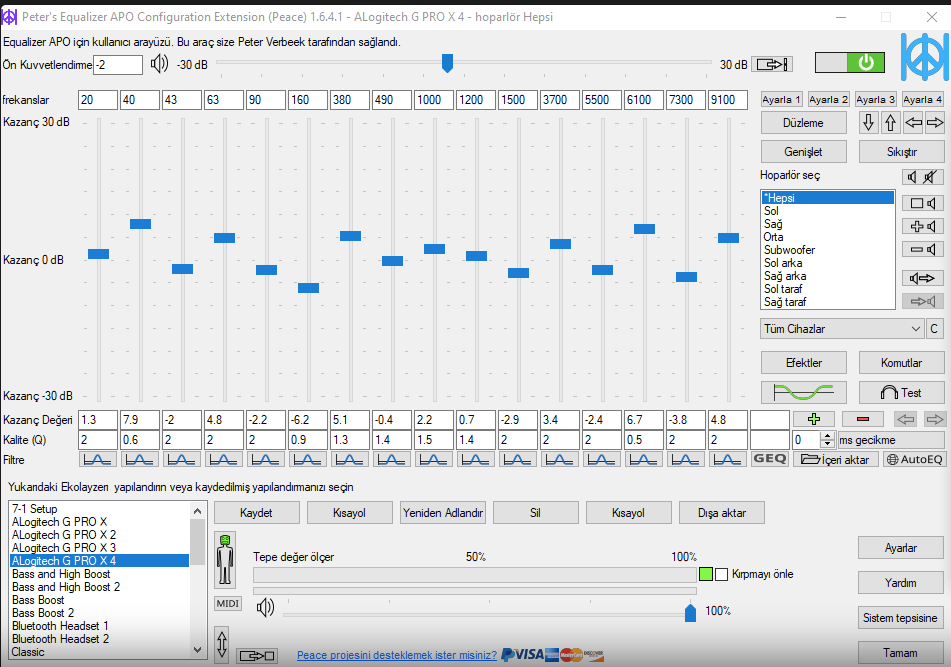Select Ayarla 2 preset slot

tap(828, 99)
